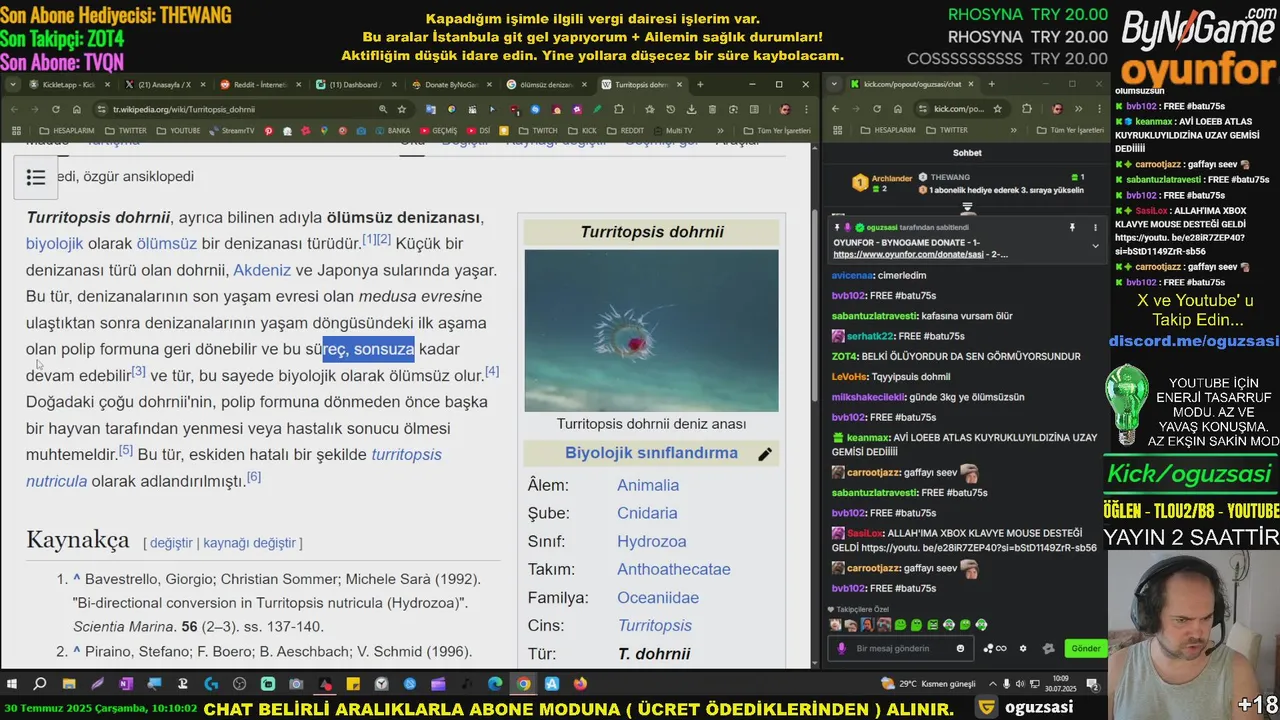Unpin the pinned chat message with pin icon

click(1072, 228)
